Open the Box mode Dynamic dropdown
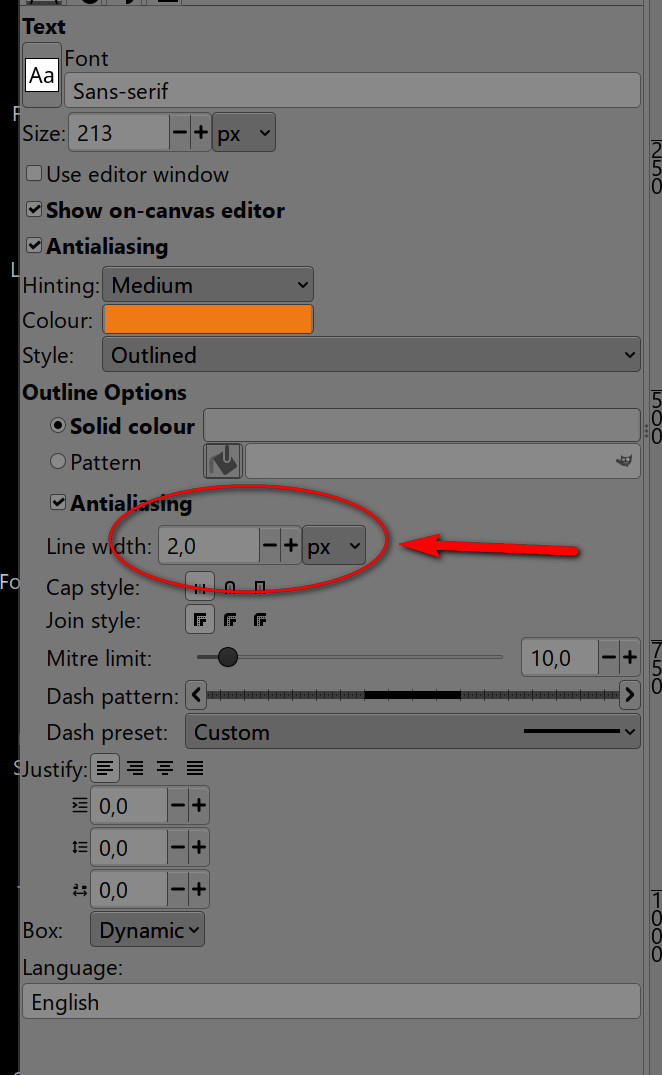The height and width of the screenshot is (1075, 662). point(147,930)
